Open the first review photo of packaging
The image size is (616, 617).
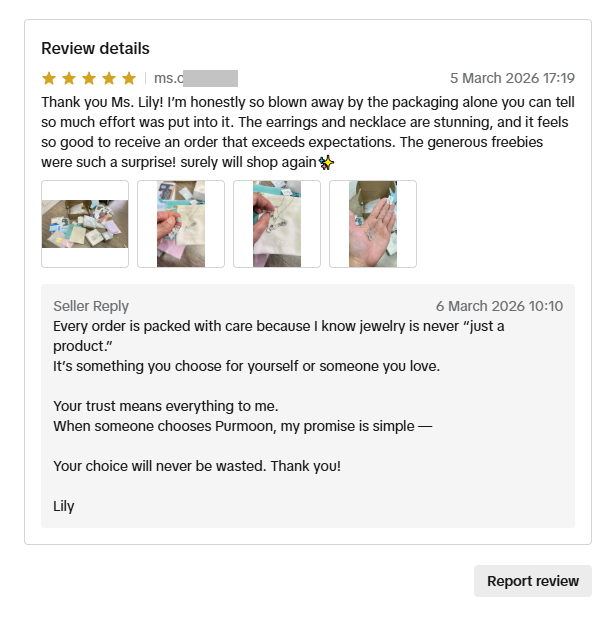pos(85,224)
